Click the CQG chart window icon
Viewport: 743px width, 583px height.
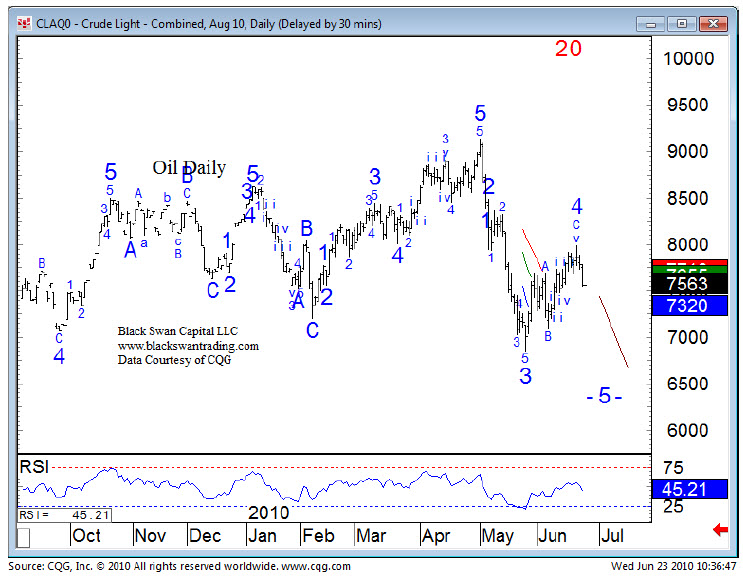click(24, 23)
